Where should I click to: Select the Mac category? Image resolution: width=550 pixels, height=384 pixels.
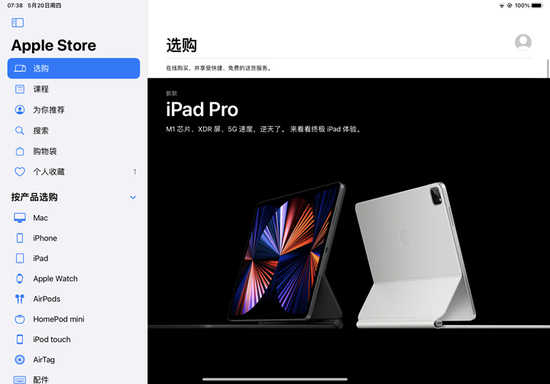pos(74,218)
